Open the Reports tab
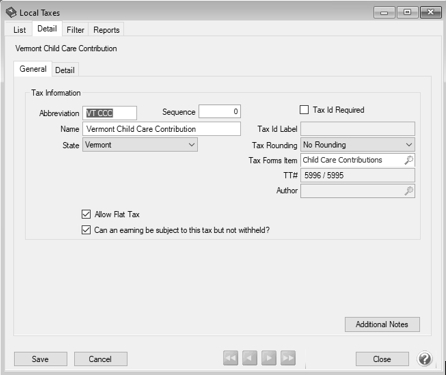This screenshot has height=375, width=446. coord(106,30)
